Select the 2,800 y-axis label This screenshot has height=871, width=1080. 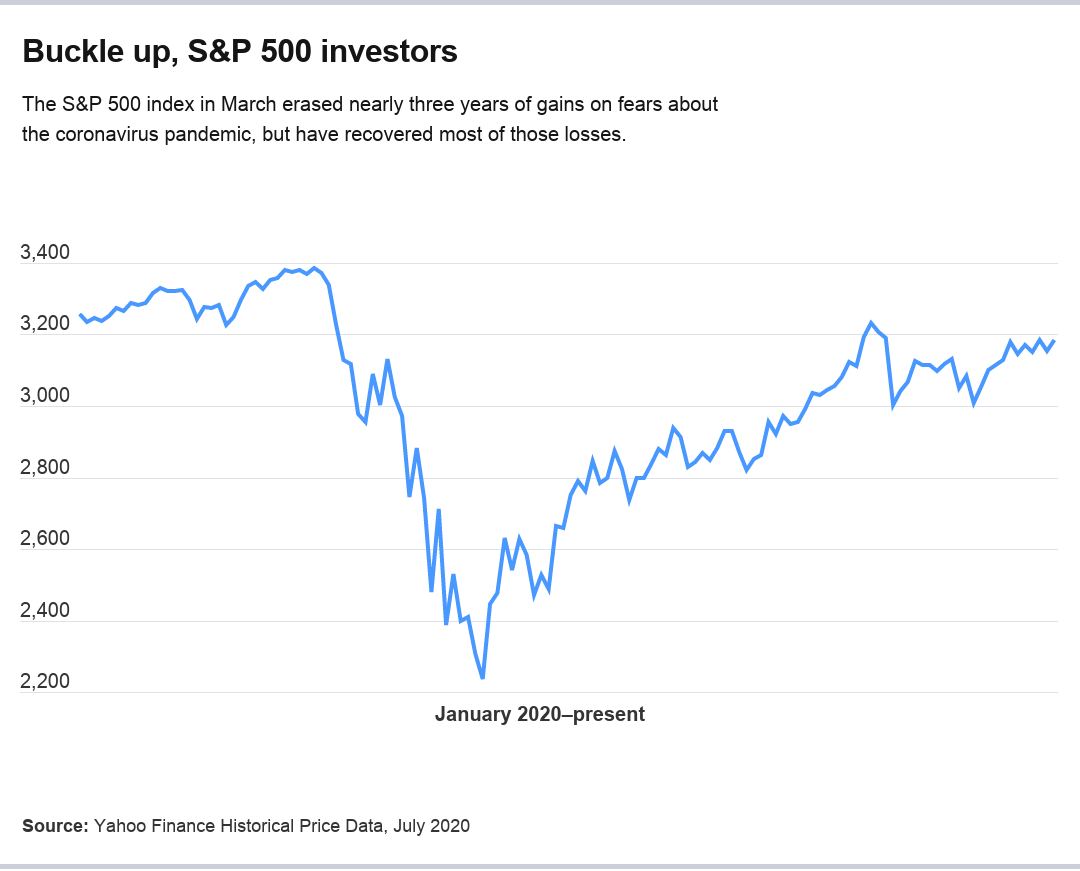coord(45,468)
